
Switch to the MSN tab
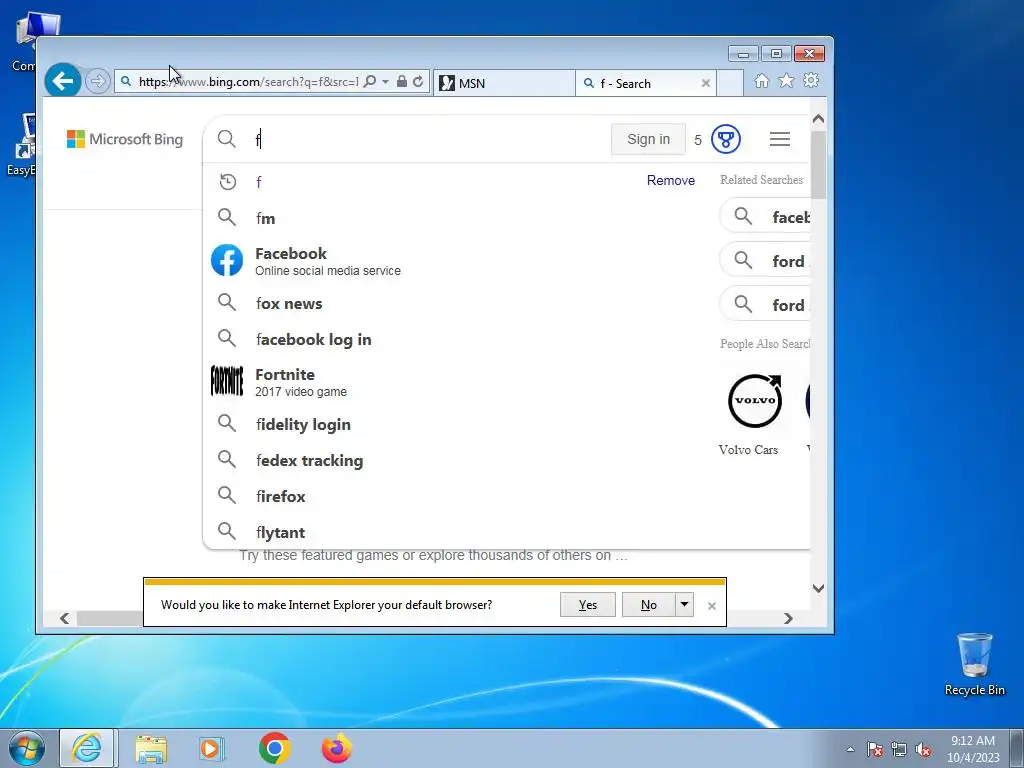[x=504, y=83]
